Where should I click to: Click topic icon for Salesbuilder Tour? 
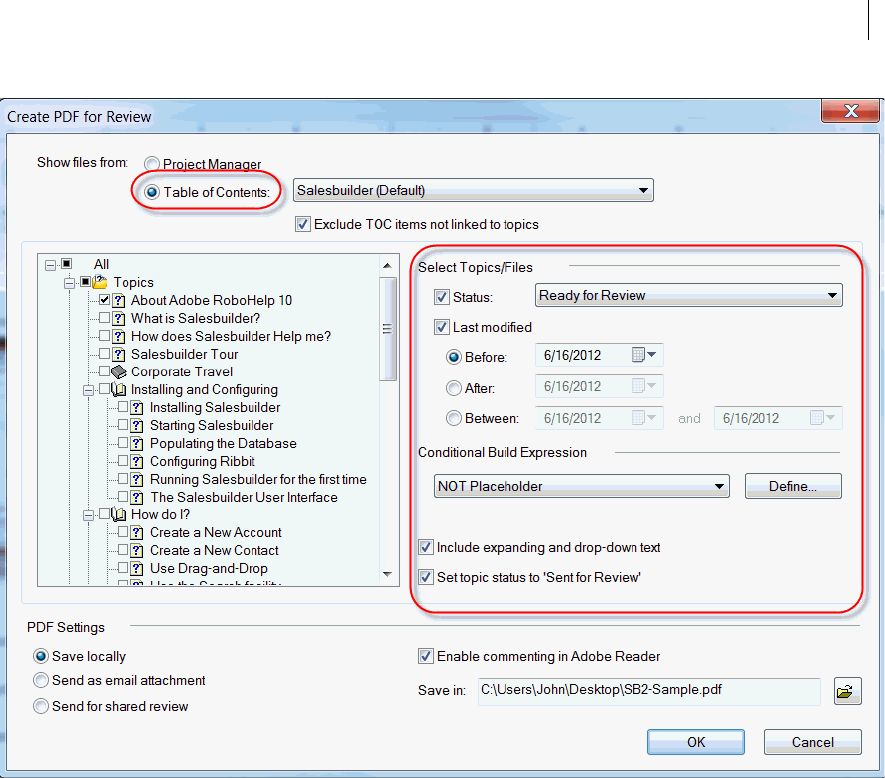(119, 355)
